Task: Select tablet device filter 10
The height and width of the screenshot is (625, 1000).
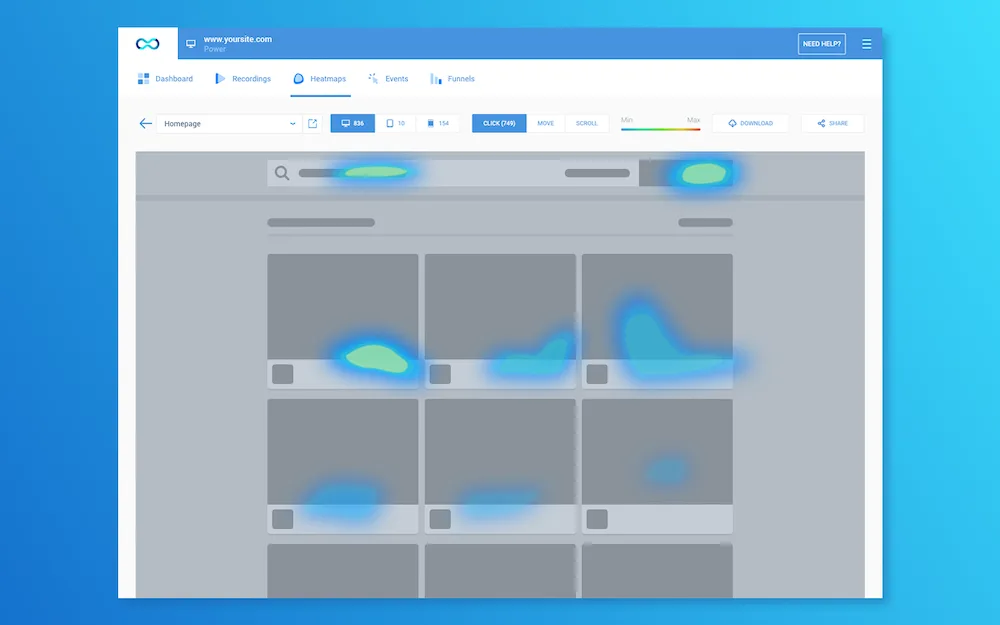Action: tap(395, 123)
